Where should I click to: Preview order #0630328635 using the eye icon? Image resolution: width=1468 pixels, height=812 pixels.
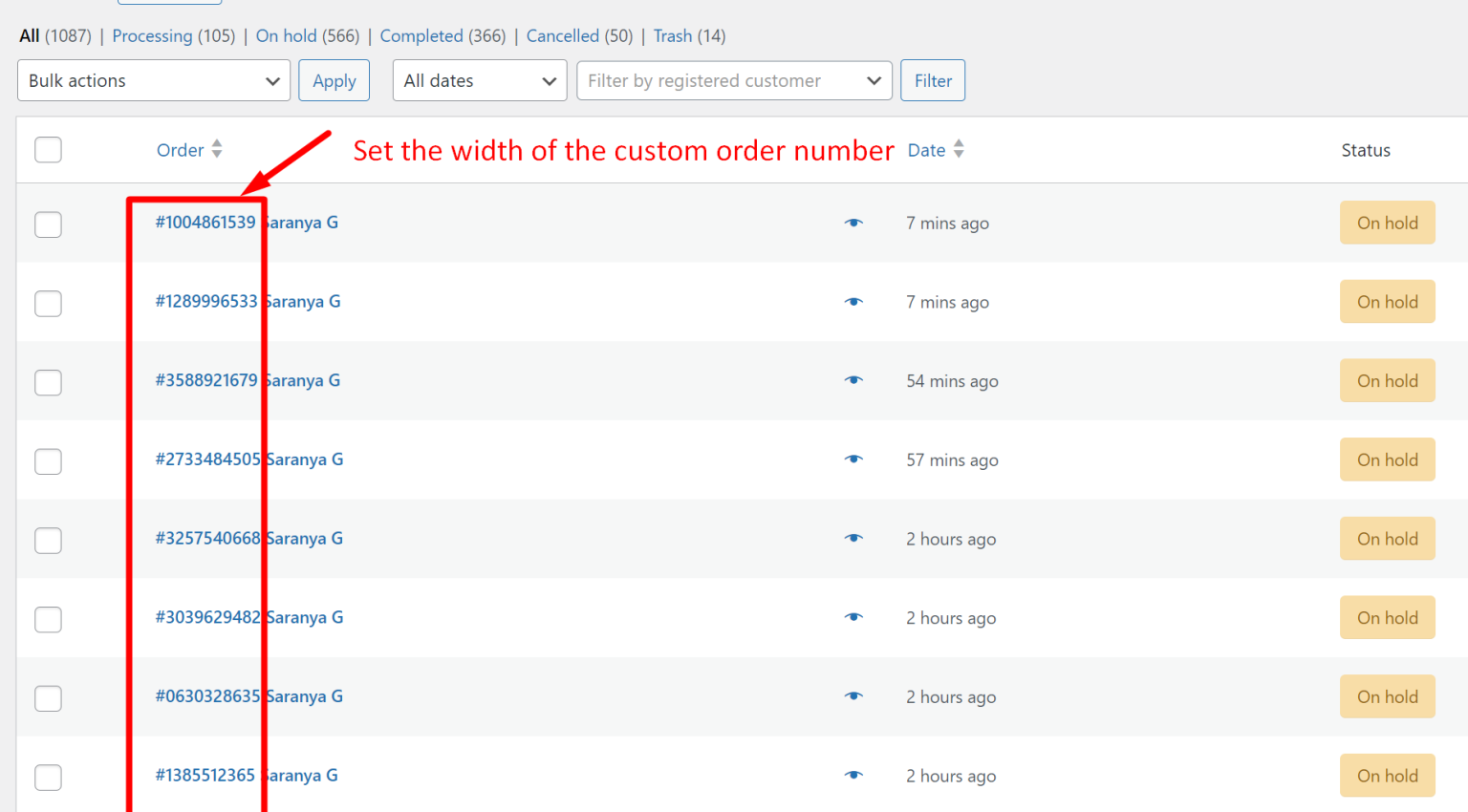(x=853, y=696)
